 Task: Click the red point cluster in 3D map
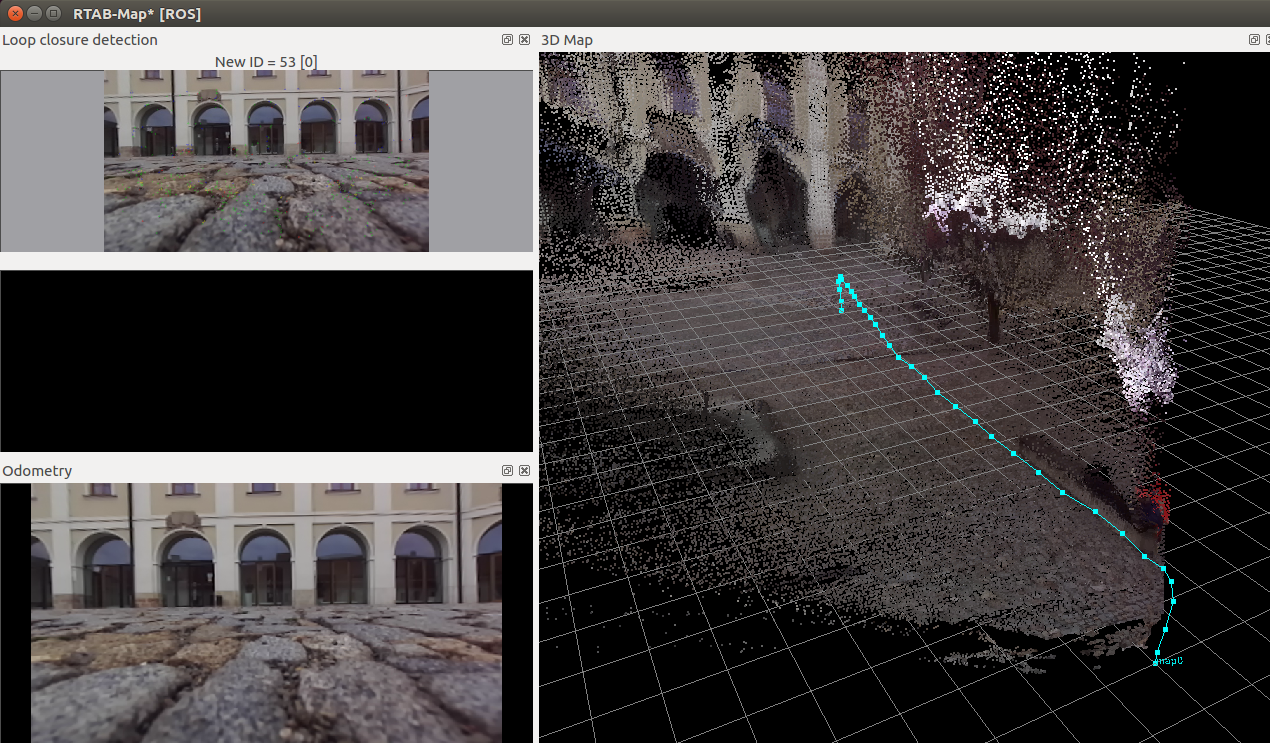tap(1153, 497)
